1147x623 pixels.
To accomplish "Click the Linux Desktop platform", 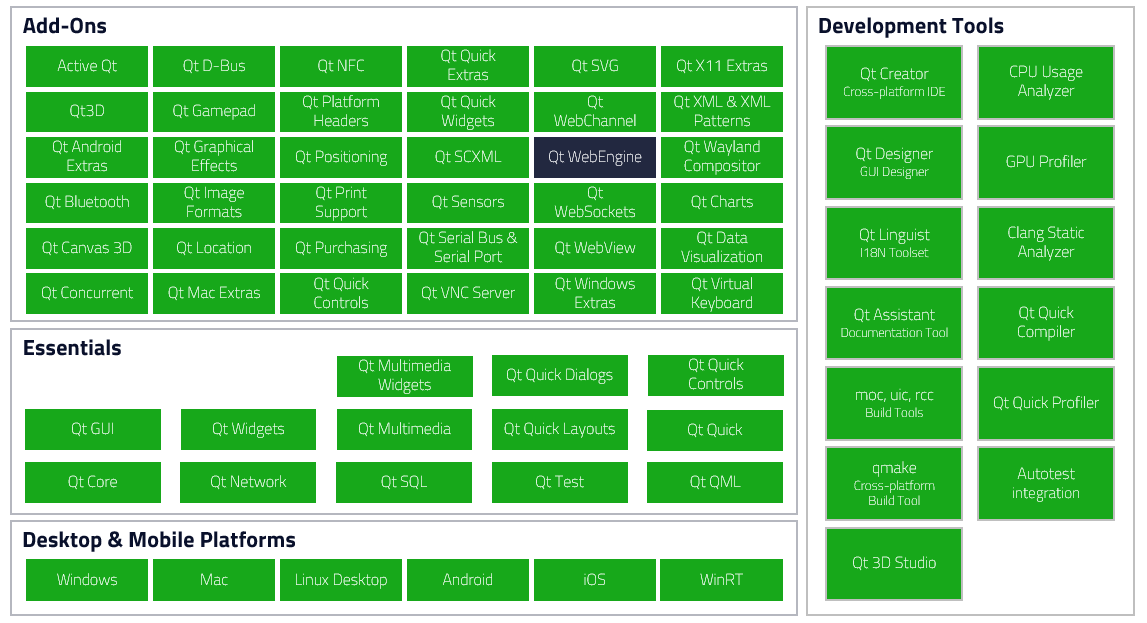I will tap(341, 580).
